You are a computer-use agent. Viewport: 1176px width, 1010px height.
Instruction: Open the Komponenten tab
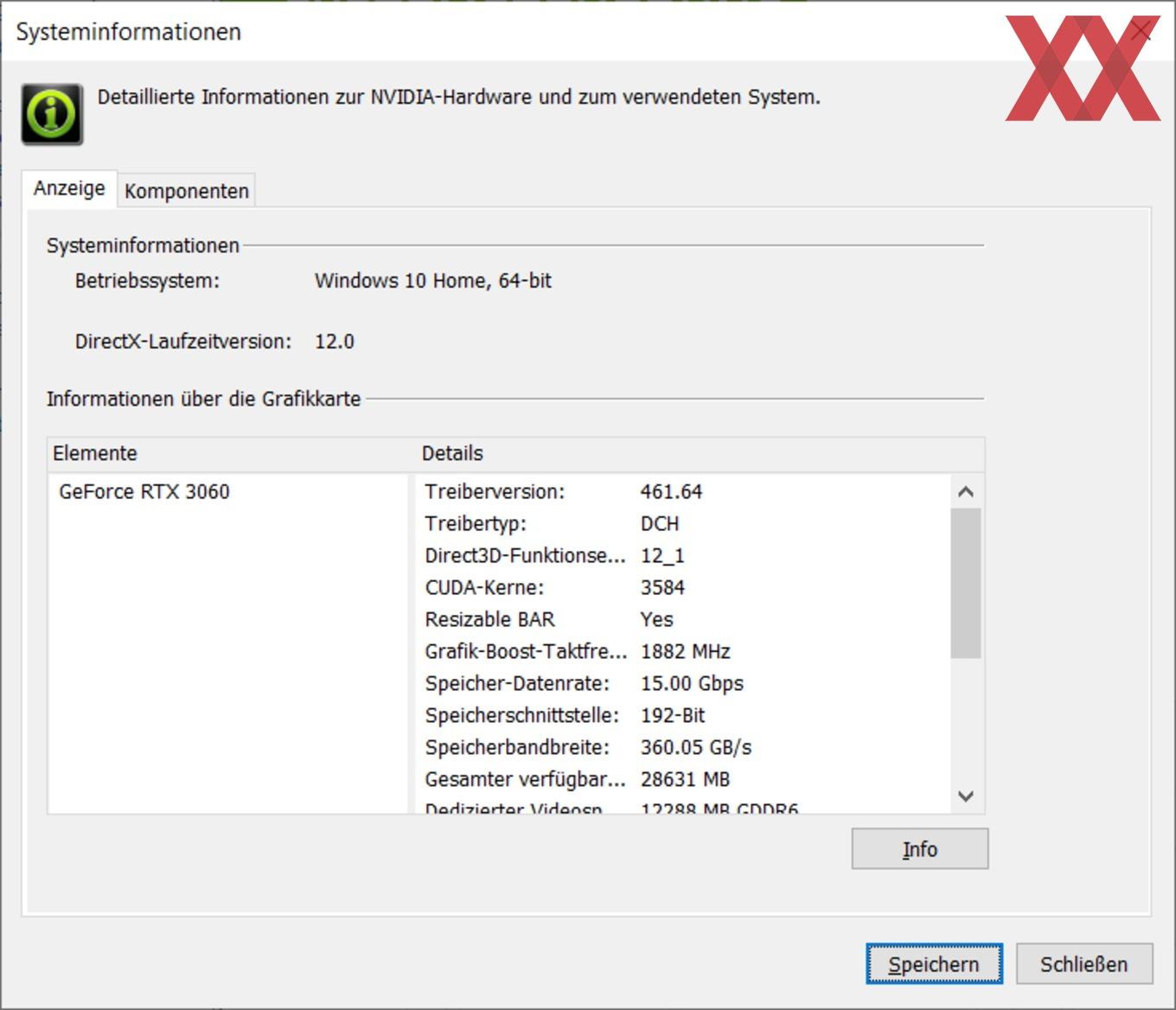coord(187,191)
